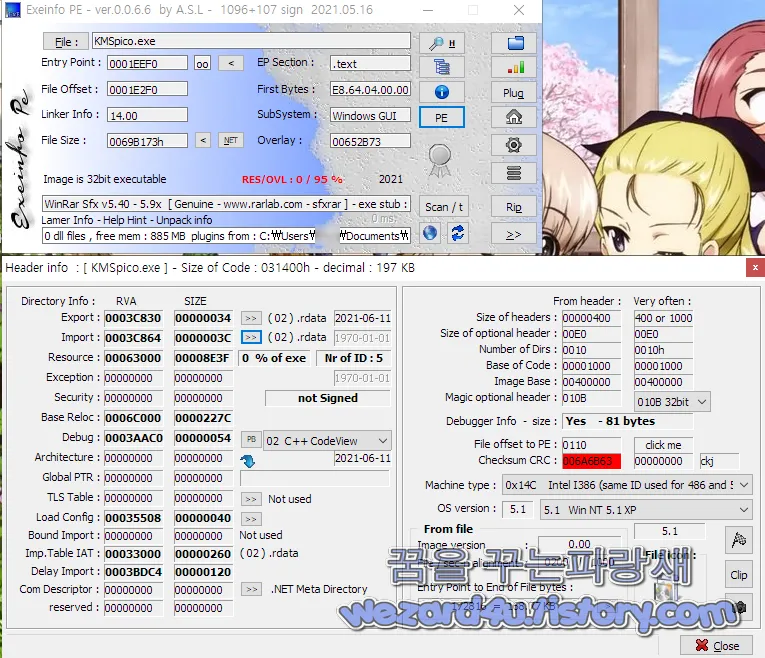The width and height of the screenshot is (765, 658).
Task: Click the PE header button
Action: (x=442, y=118)
